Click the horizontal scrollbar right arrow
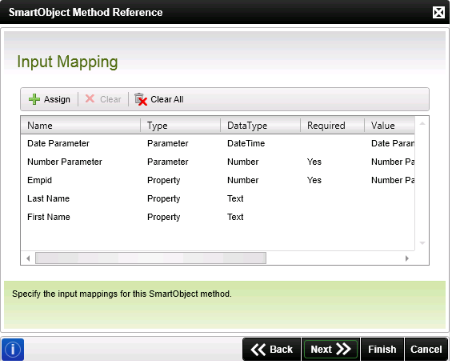 click(407, 258)
